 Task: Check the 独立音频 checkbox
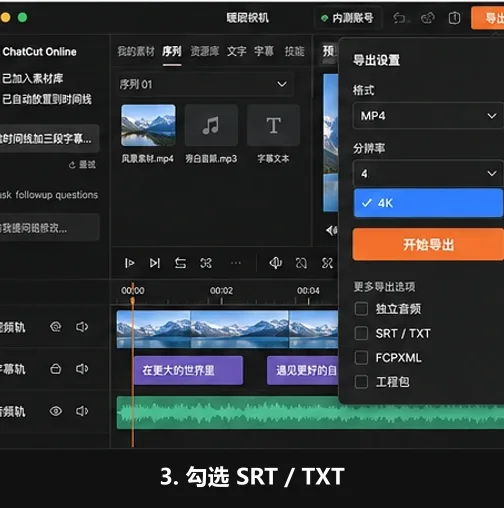[x=361, y=309]
